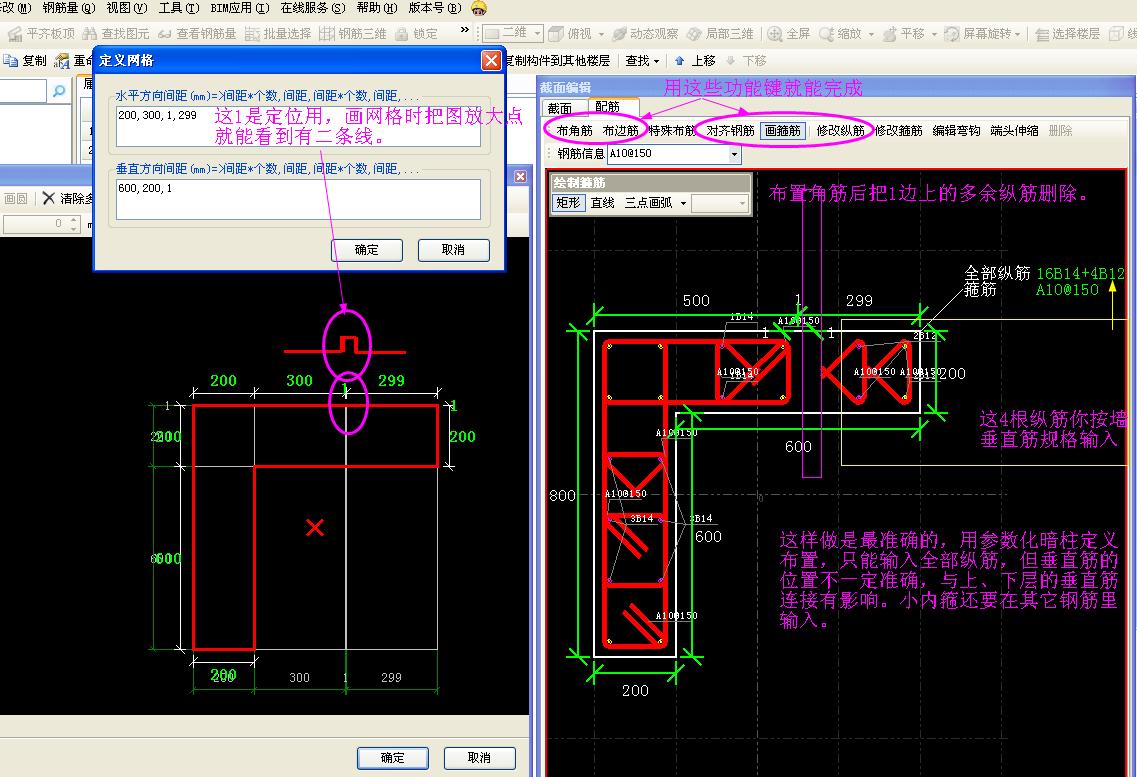Click the 选择楼层 icon
This screenshot has width=1137, height=777.
click(x=1042, y=33)
